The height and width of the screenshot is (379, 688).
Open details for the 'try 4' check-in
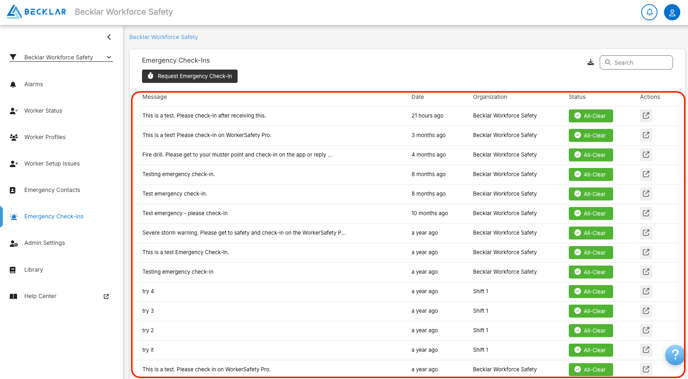click(646, 291)
